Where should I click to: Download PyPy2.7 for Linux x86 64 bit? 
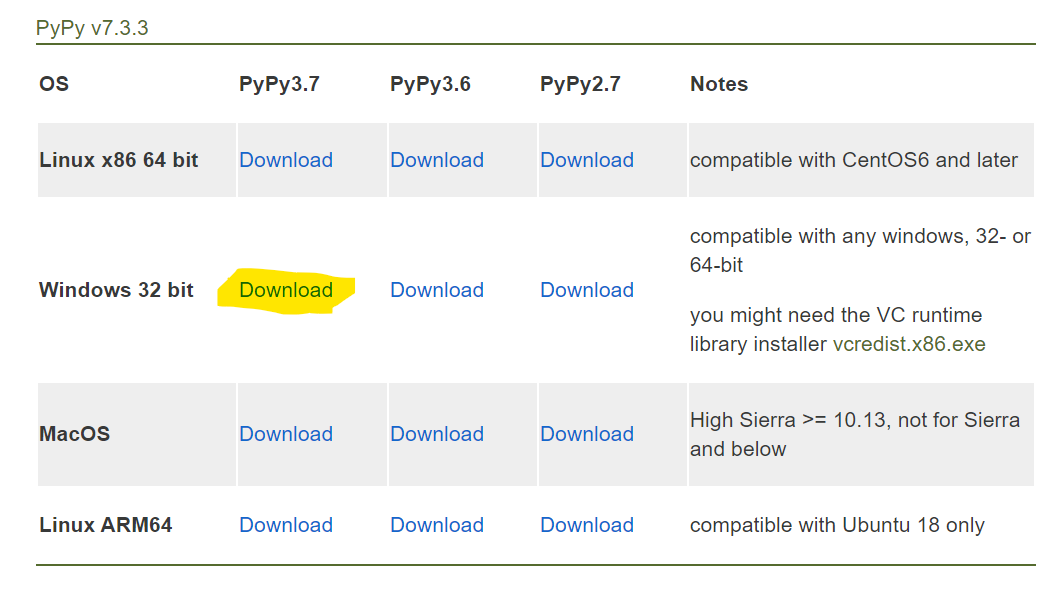[x=587, y=160]
